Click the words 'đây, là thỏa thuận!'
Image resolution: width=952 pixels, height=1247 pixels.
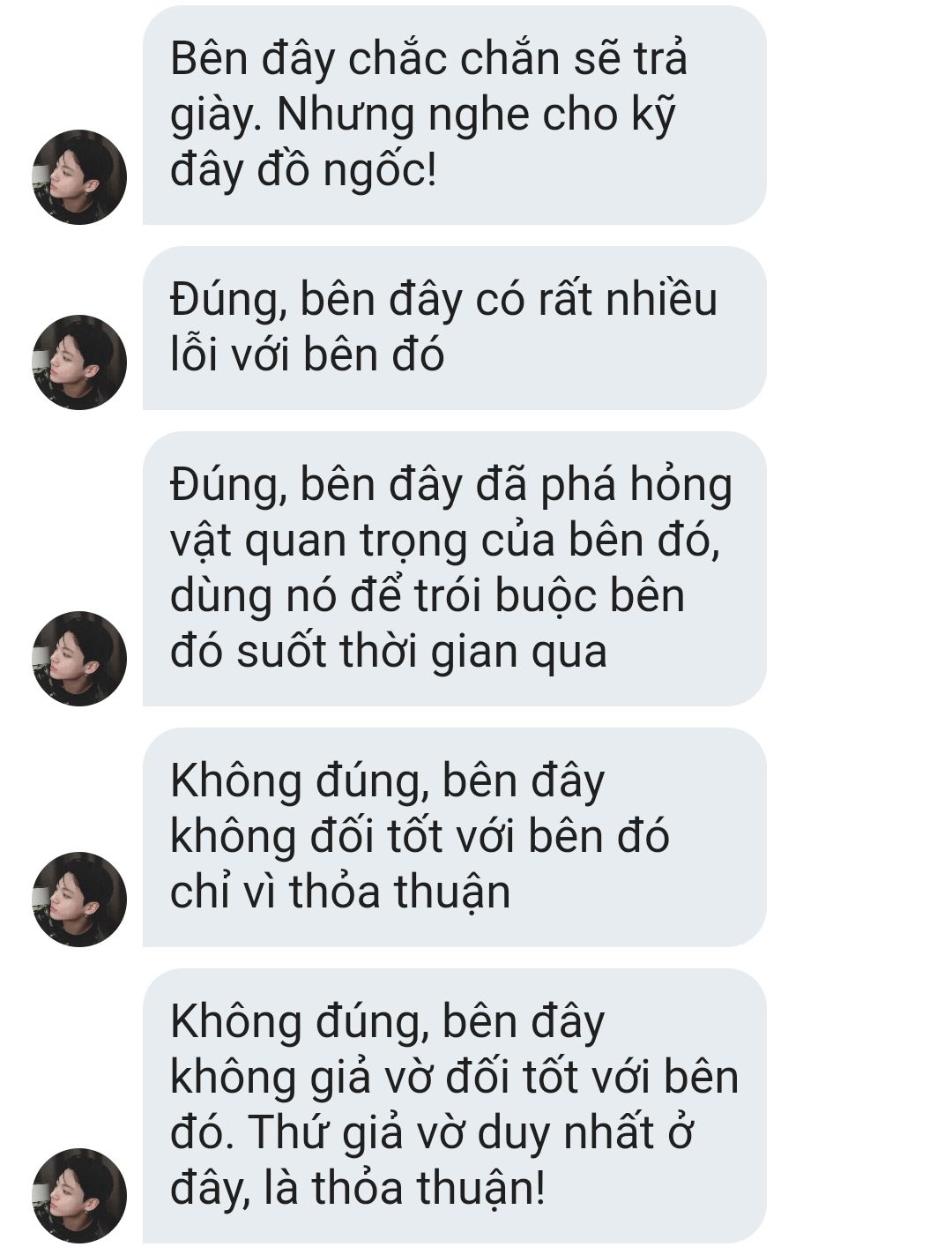tap(358, 1188)
